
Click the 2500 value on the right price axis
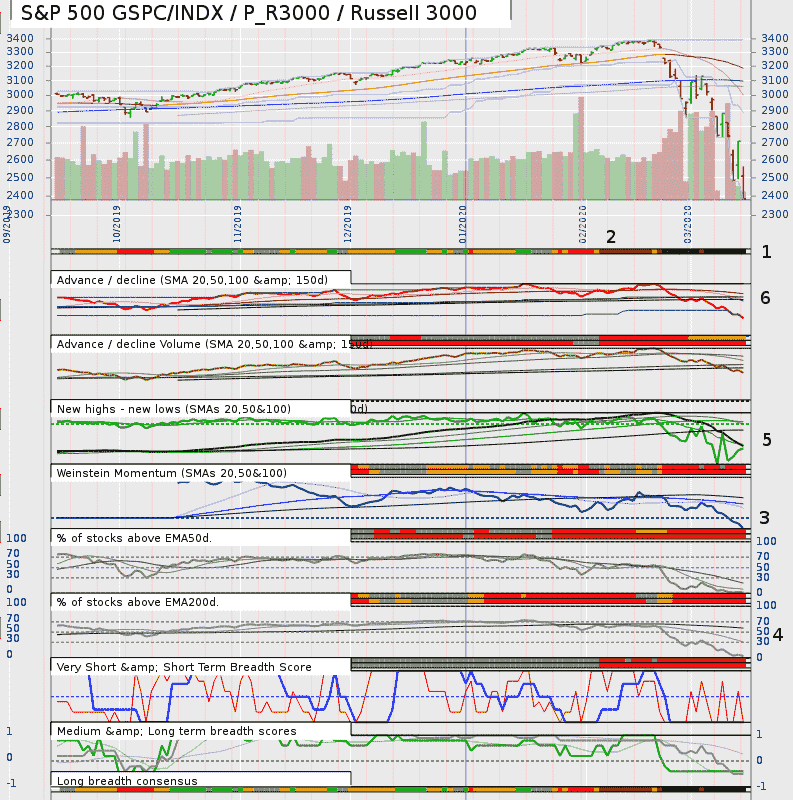point(775,177)
